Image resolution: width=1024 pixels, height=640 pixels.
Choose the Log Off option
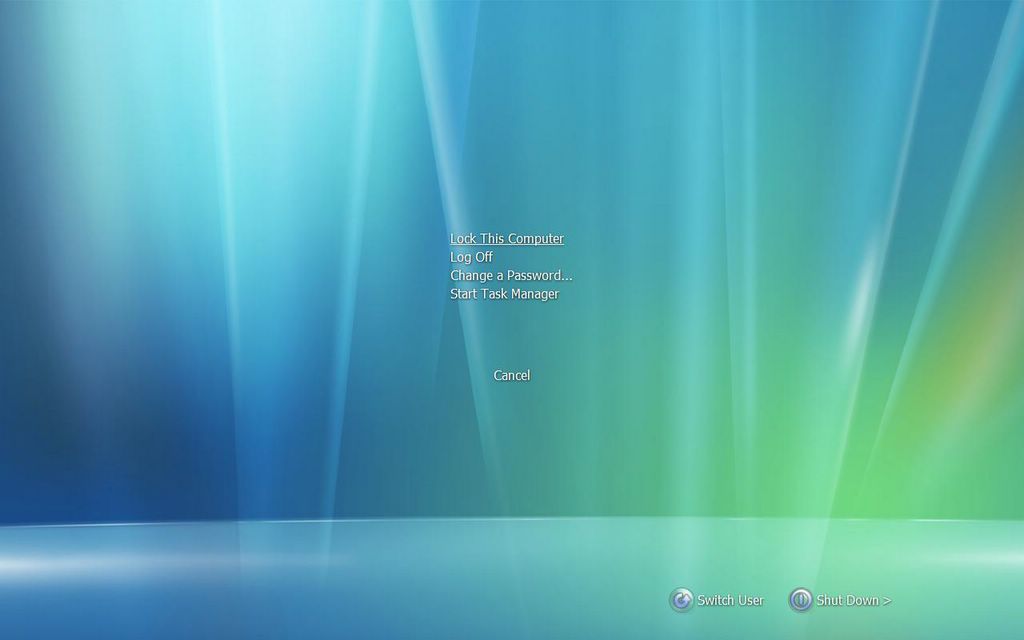click(472, 257)
